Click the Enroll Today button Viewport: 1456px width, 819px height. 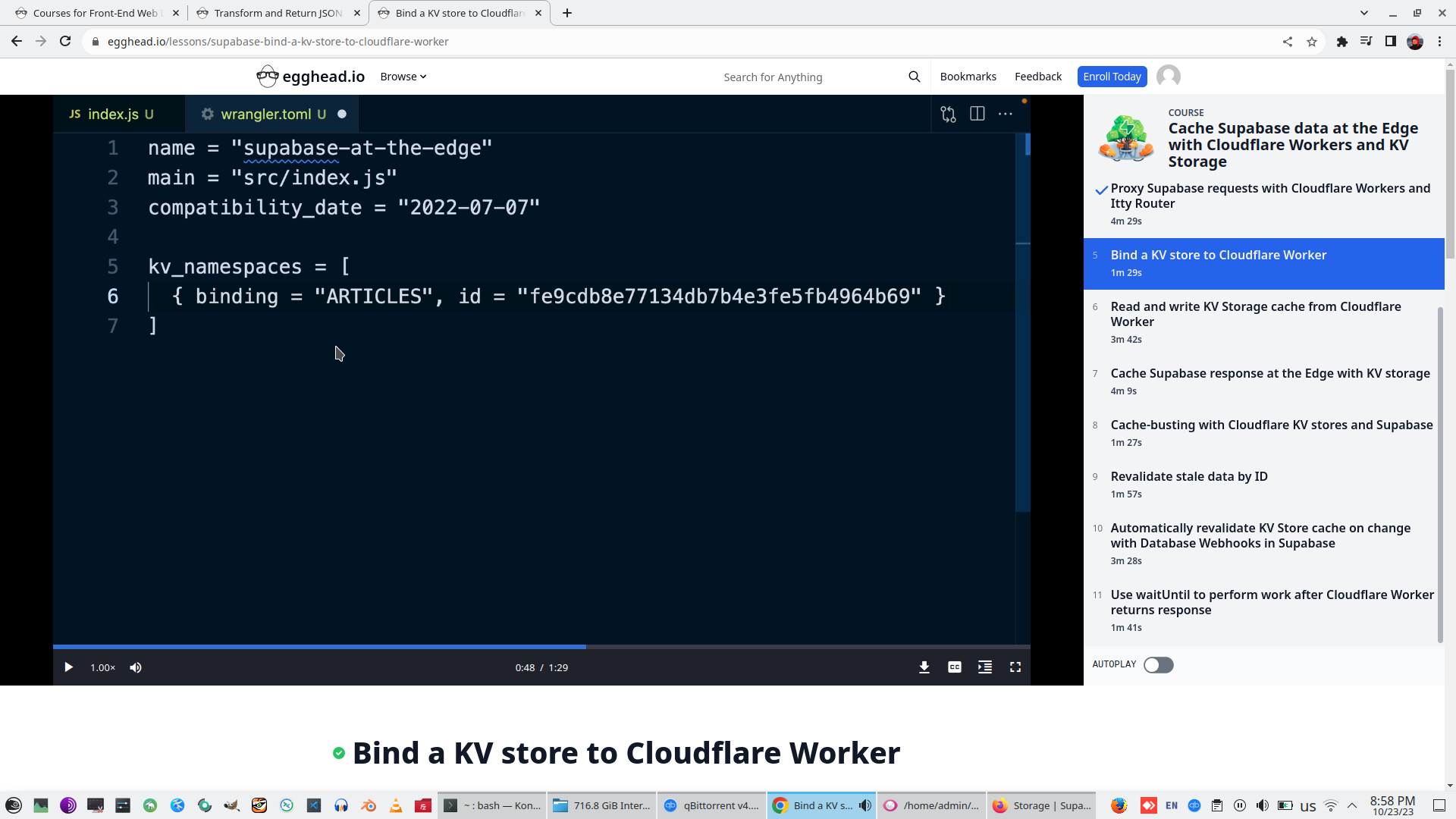pyautogui.click(x=1111, y=77)
